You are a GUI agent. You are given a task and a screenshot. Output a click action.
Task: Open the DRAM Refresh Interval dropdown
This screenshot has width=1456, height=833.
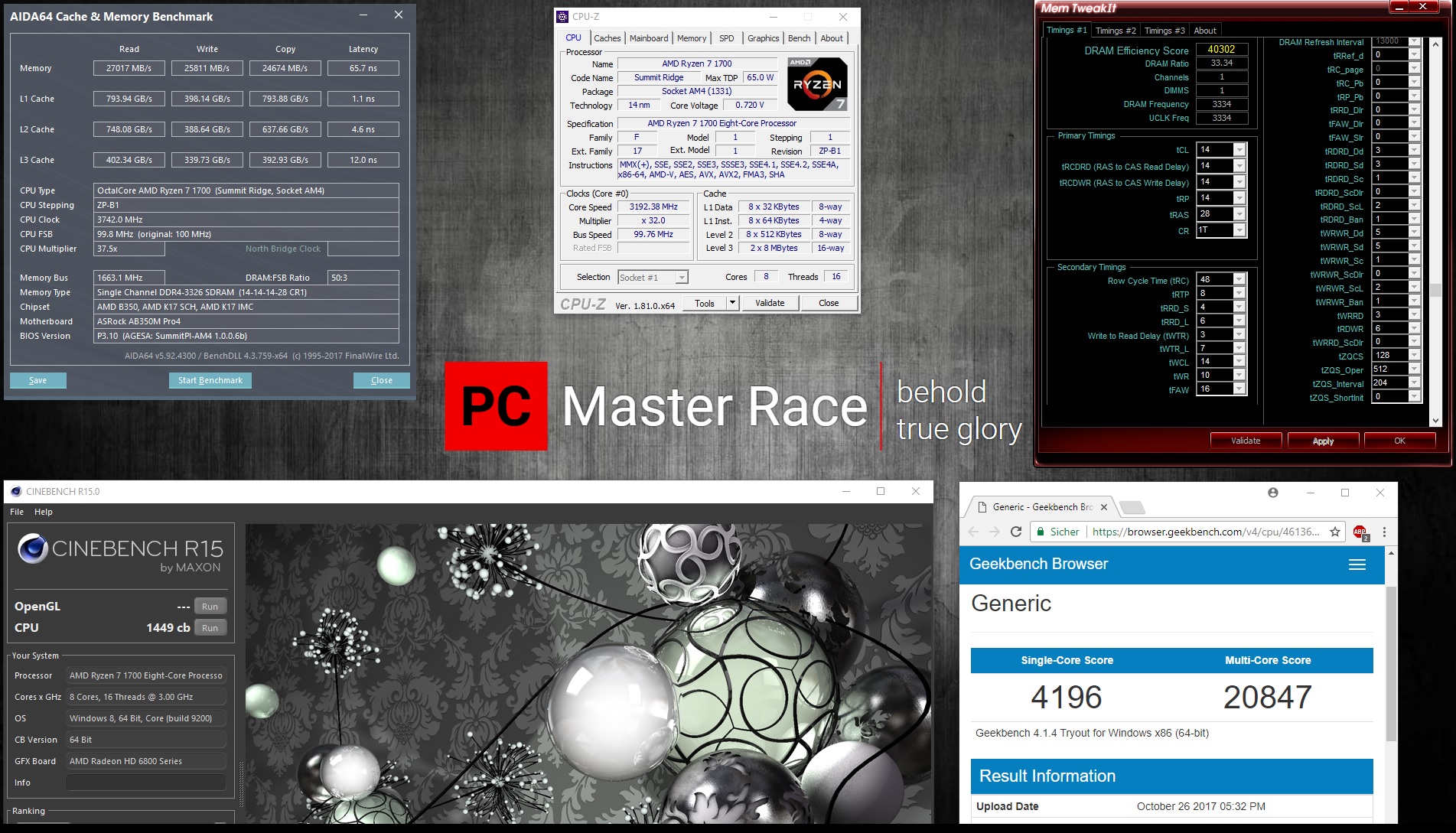tap(1415, 41)
